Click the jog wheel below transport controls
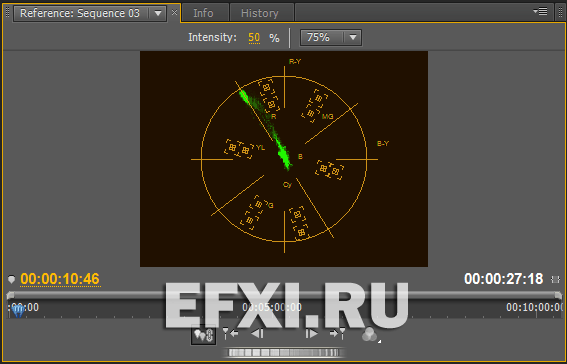Screen dimensions: 567x364 pos(284,352)
